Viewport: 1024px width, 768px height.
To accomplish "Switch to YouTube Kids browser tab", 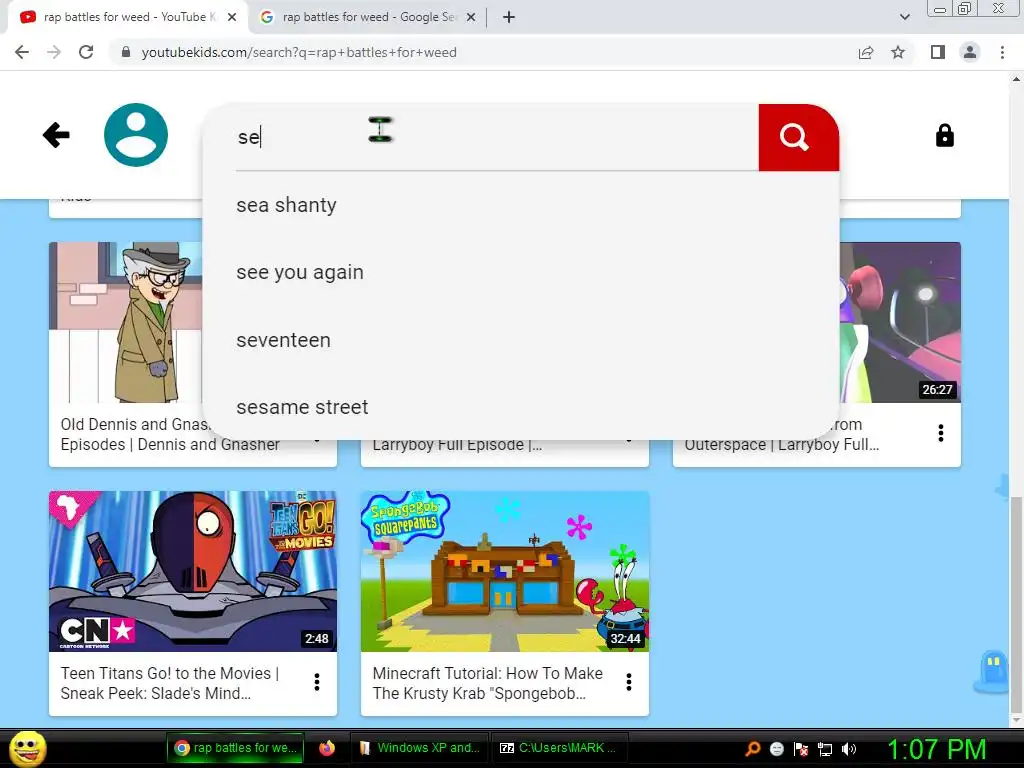I will click(x=127, y=17).
